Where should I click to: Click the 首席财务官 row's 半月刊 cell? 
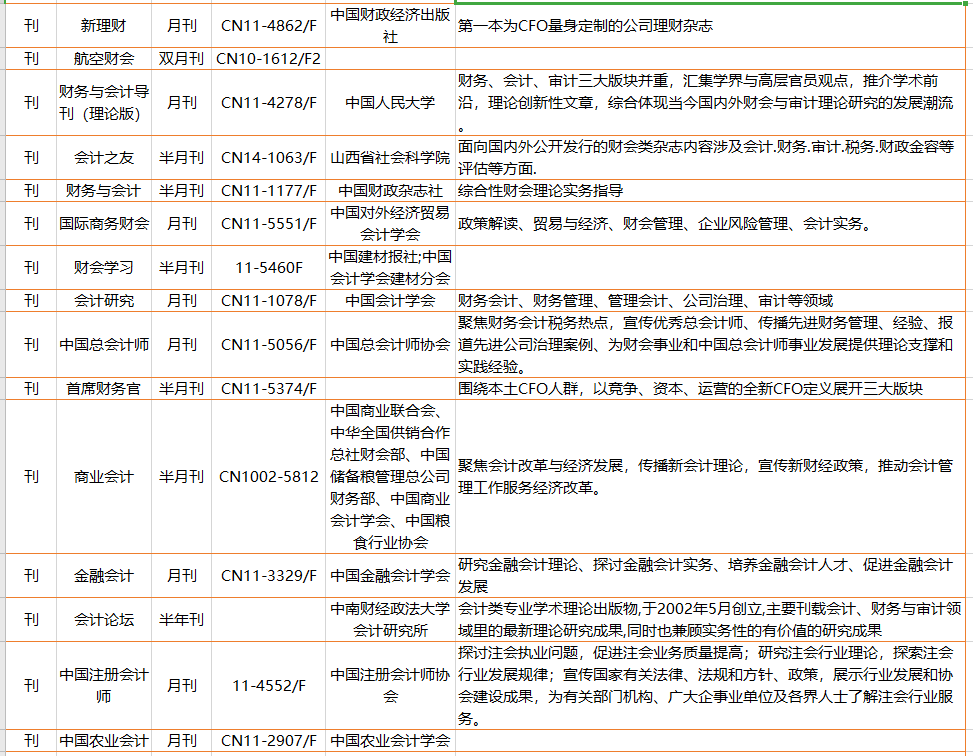(181, 389)
